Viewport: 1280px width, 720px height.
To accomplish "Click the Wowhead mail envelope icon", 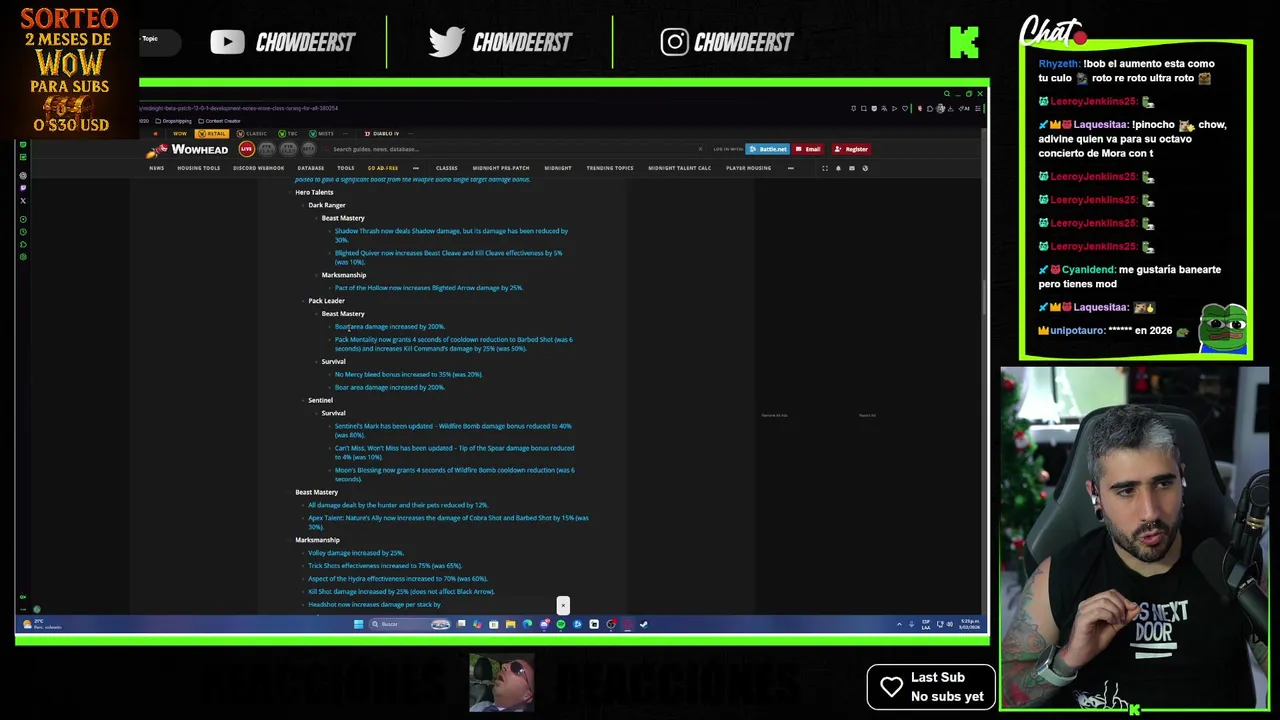I will pyautogui.click(x=852, y=168).
